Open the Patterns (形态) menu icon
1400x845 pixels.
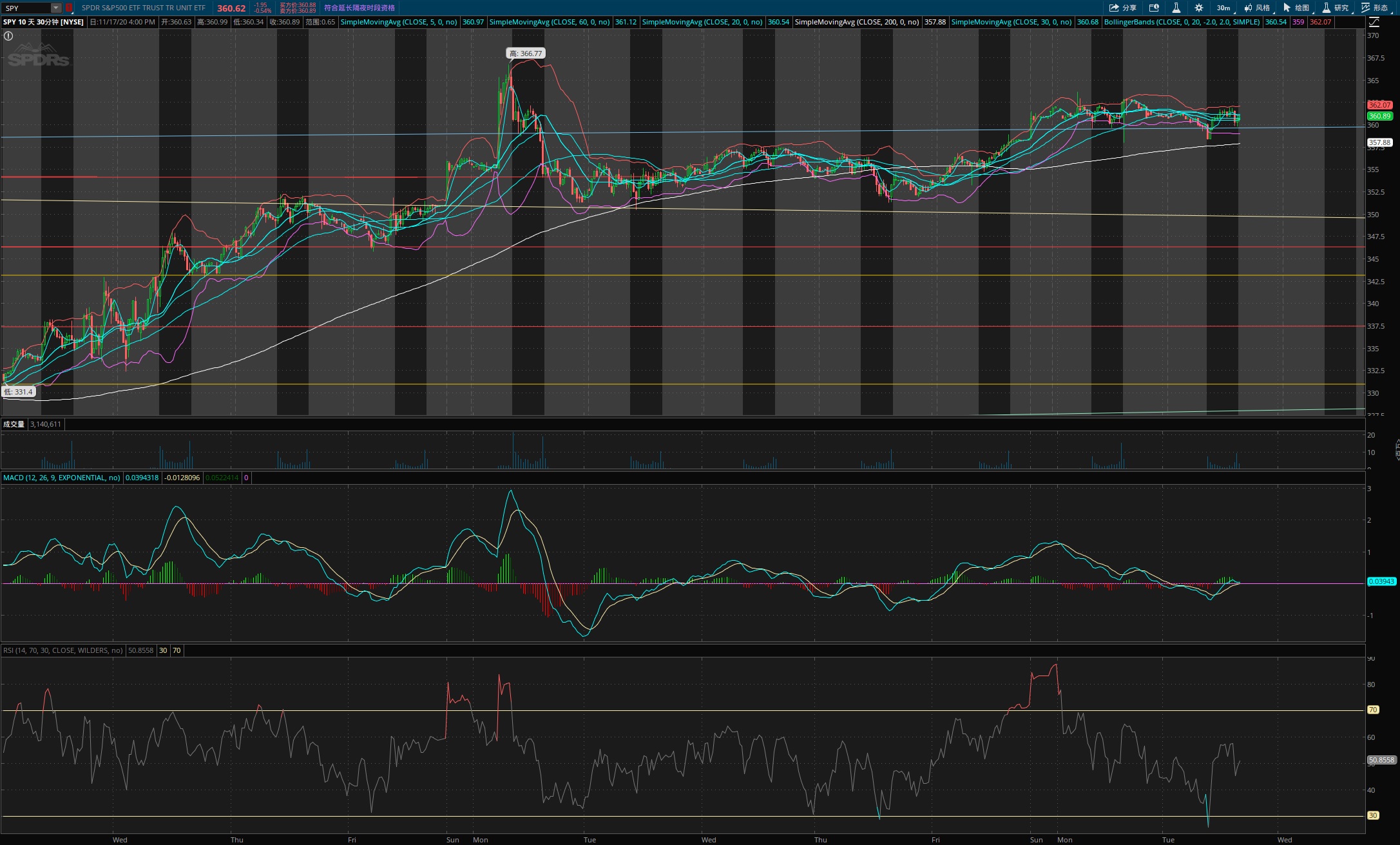click(1374, 8)
